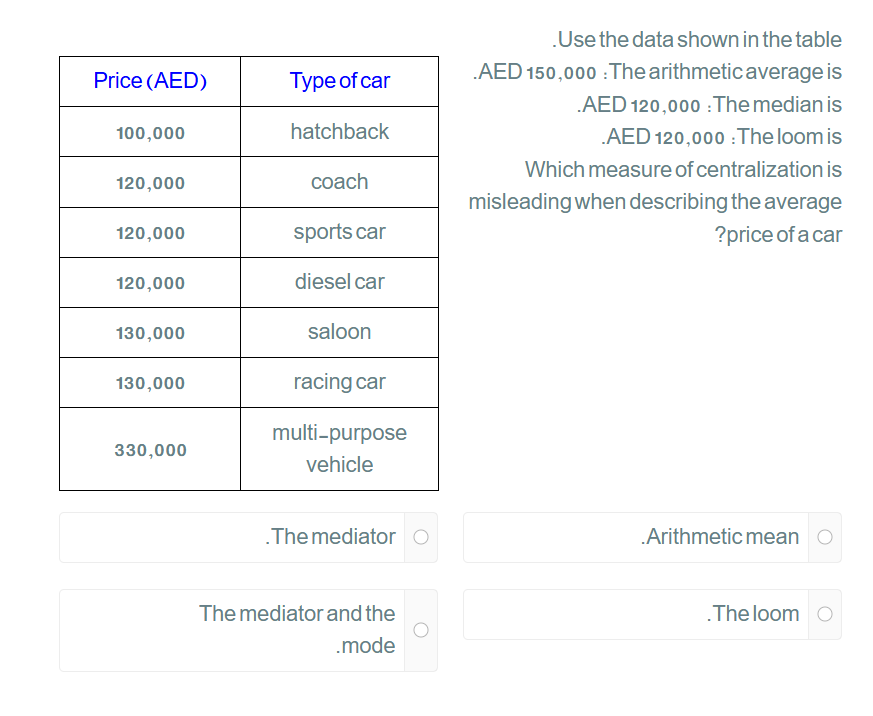This screenshot has width=873, height=716.
Task: Click the 'multi-purpose vehicle' cell
Action: 339,448
